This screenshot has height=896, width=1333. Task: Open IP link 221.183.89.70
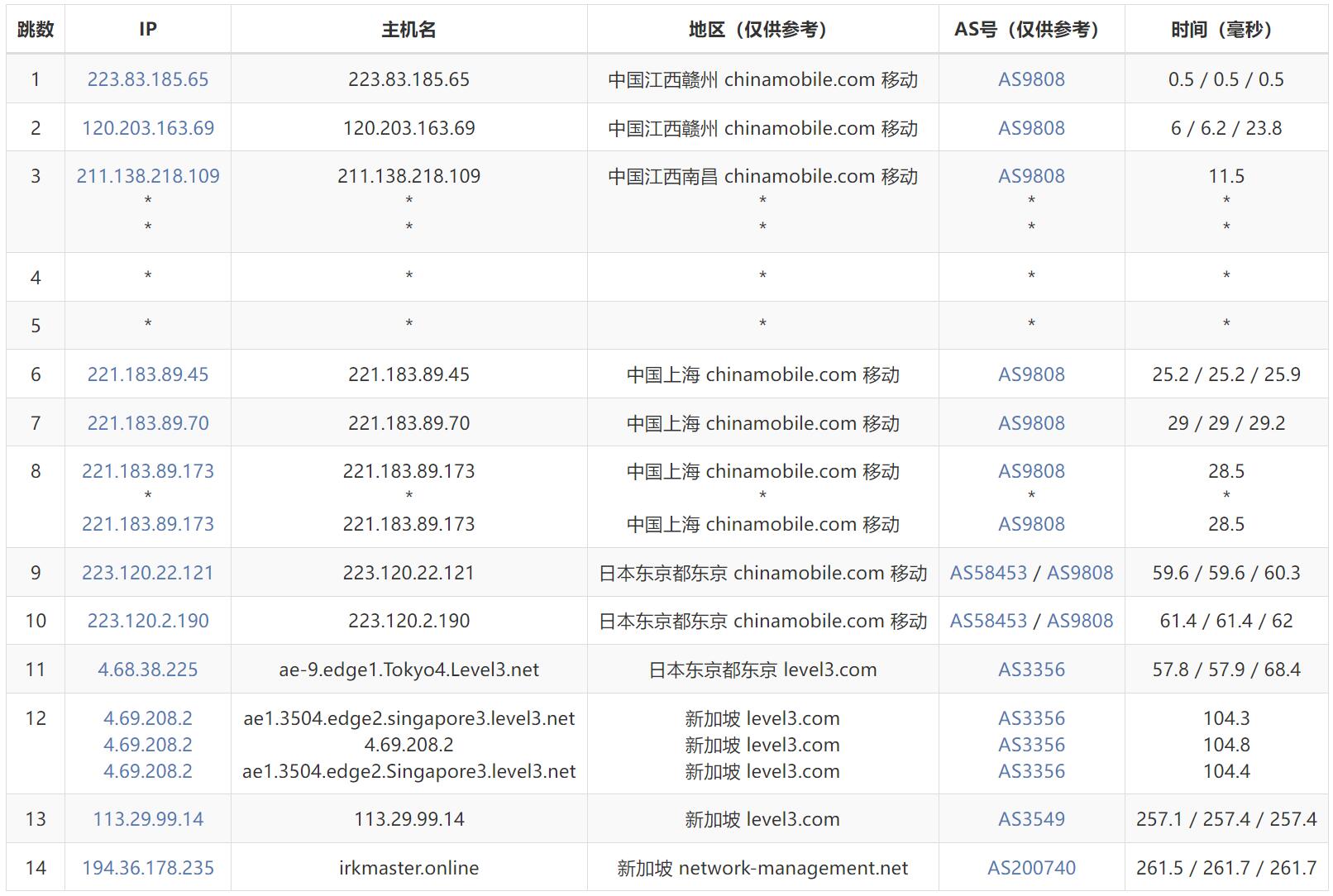coord(148,423)
